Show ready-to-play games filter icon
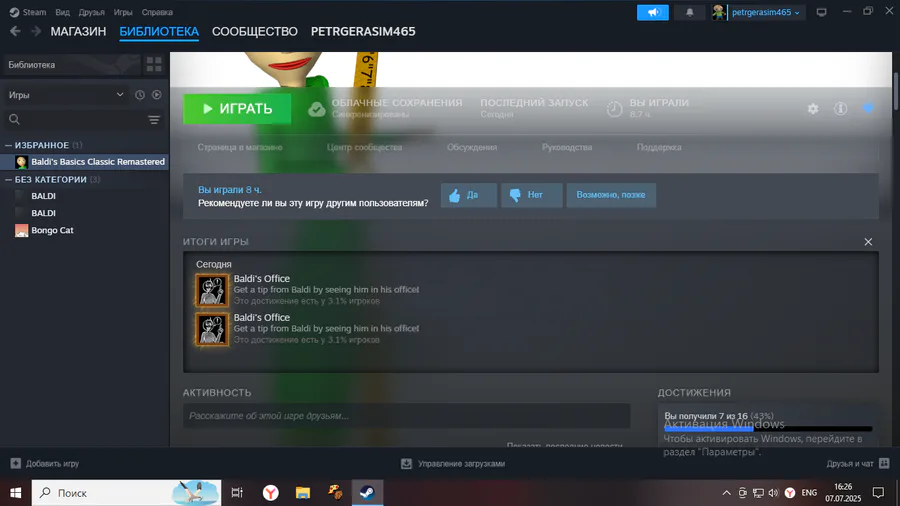This screenshot has height=506, width=900. point(156,95)
